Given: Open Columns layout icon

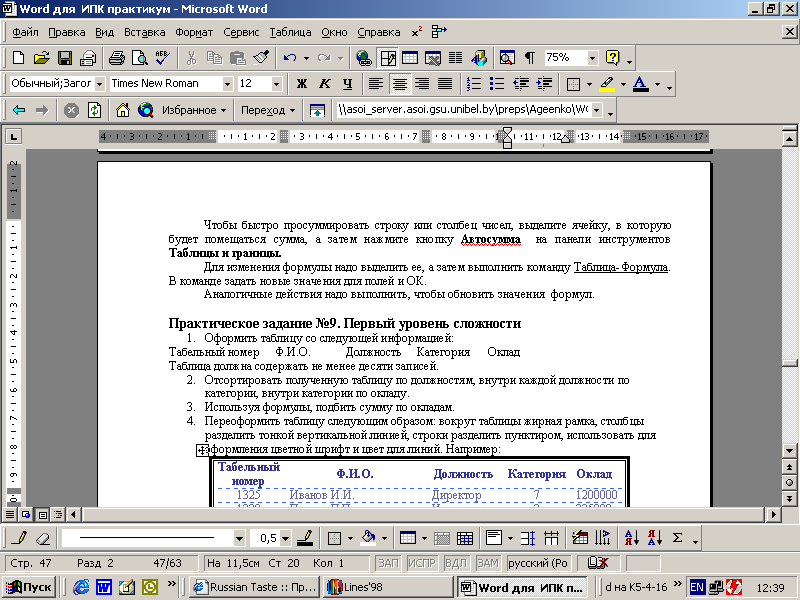Looking at the screenshot, I should 456,58.
